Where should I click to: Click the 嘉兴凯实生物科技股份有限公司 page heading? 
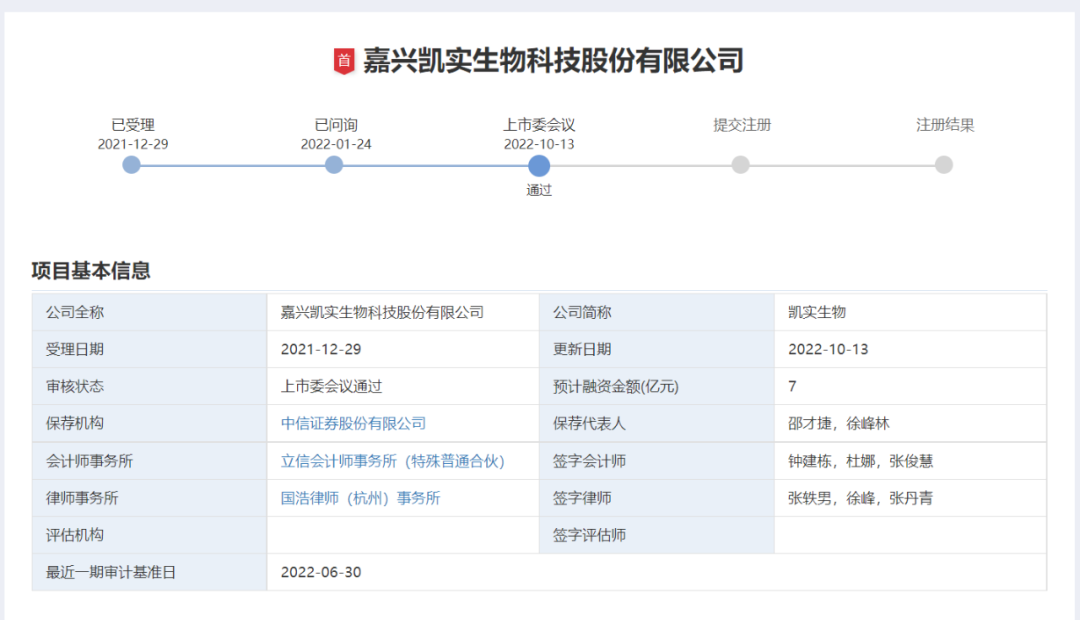click(x=553, y=61)
